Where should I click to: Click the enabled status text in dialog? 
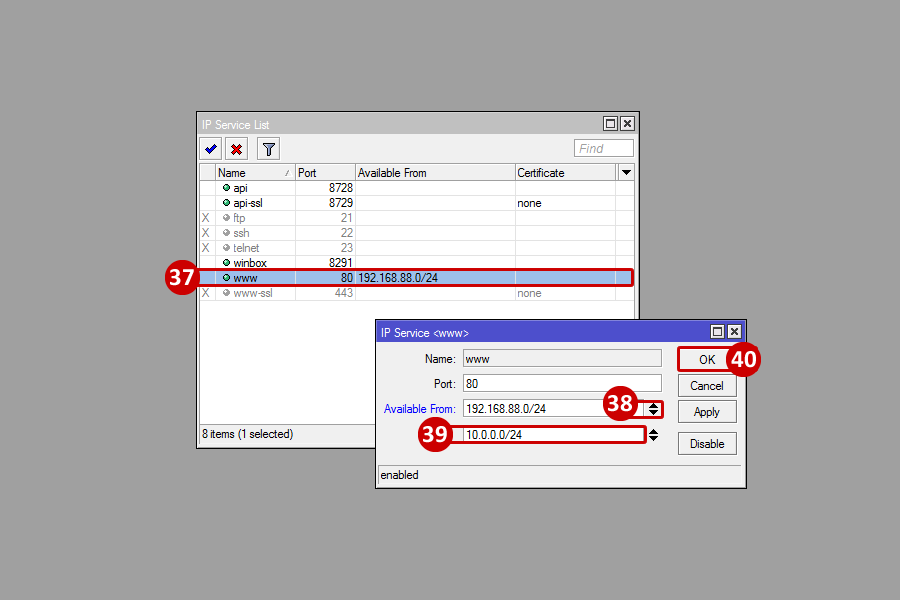(399, 475)
